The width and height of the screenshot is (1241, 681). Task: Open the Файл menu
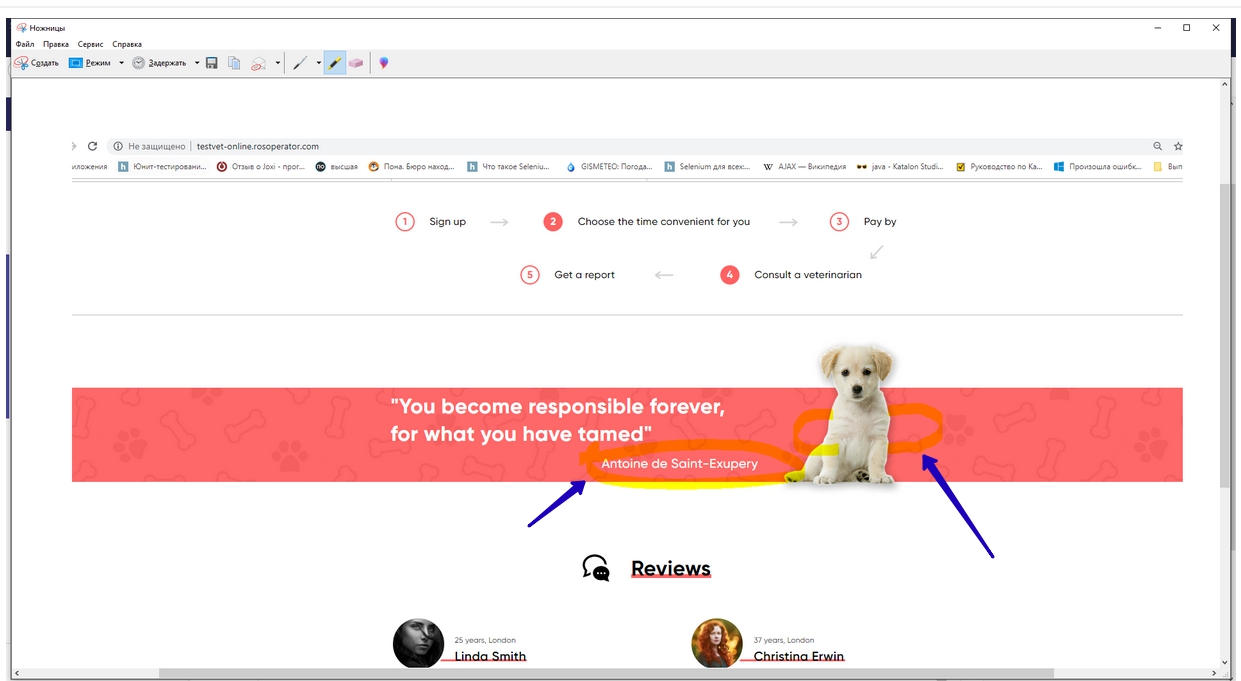[25, 44]
